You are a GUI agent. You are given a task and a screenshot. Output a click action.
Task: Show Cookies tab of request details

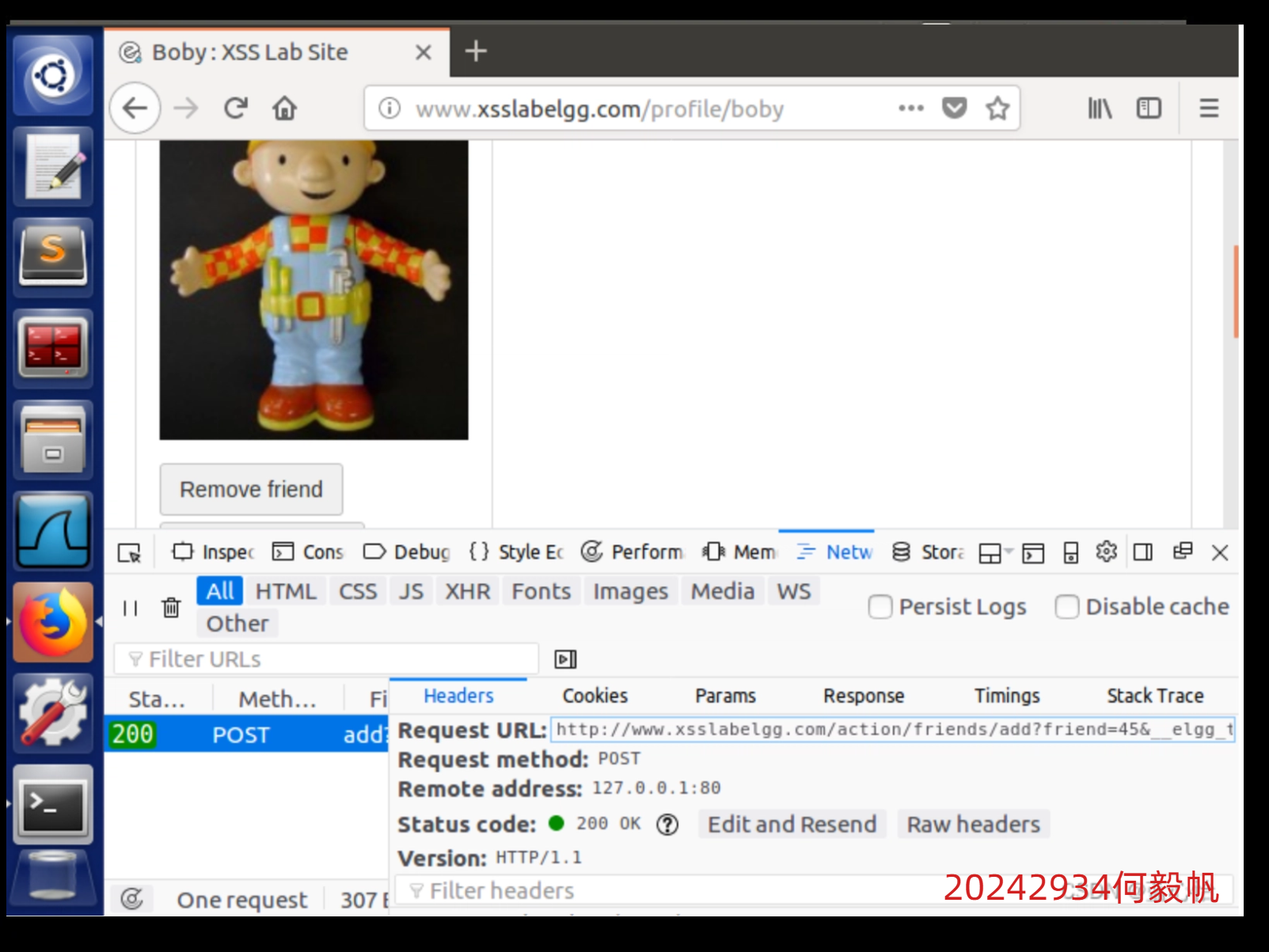pos(595,696)
